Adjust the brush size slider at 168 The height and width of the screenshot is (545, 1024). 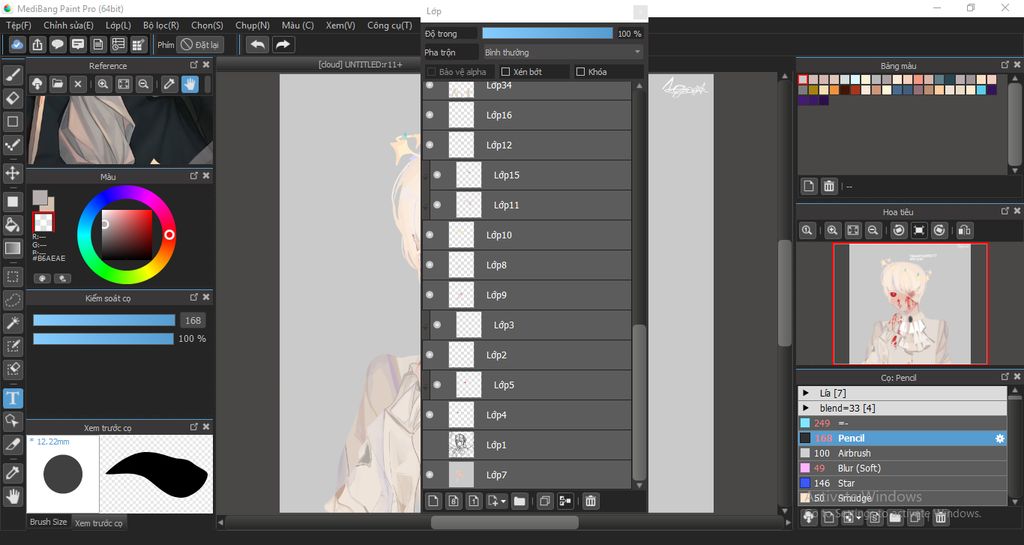pyautogui.click(x=104, y=320)
